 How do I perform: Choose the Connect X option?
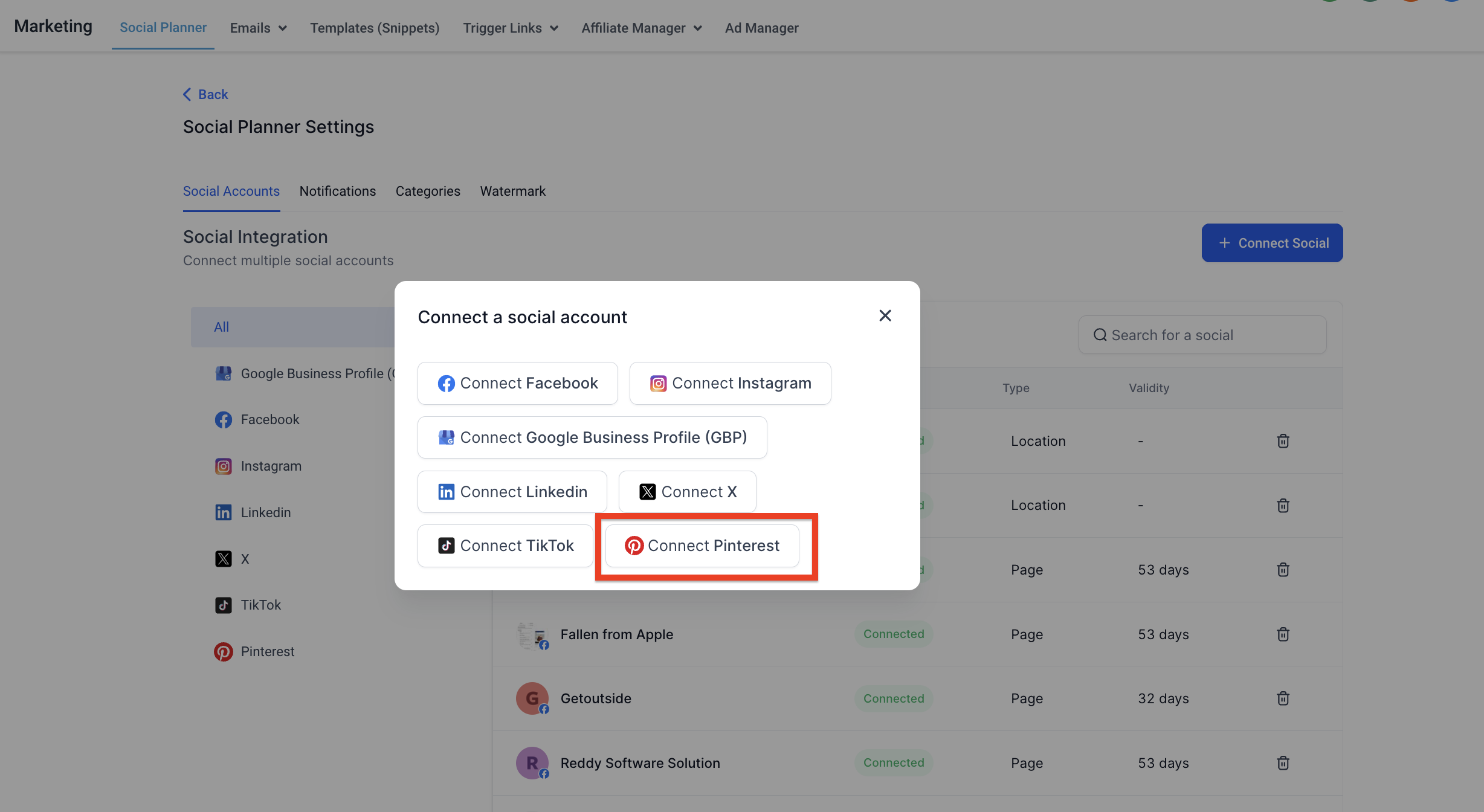[x=687, y=492]
